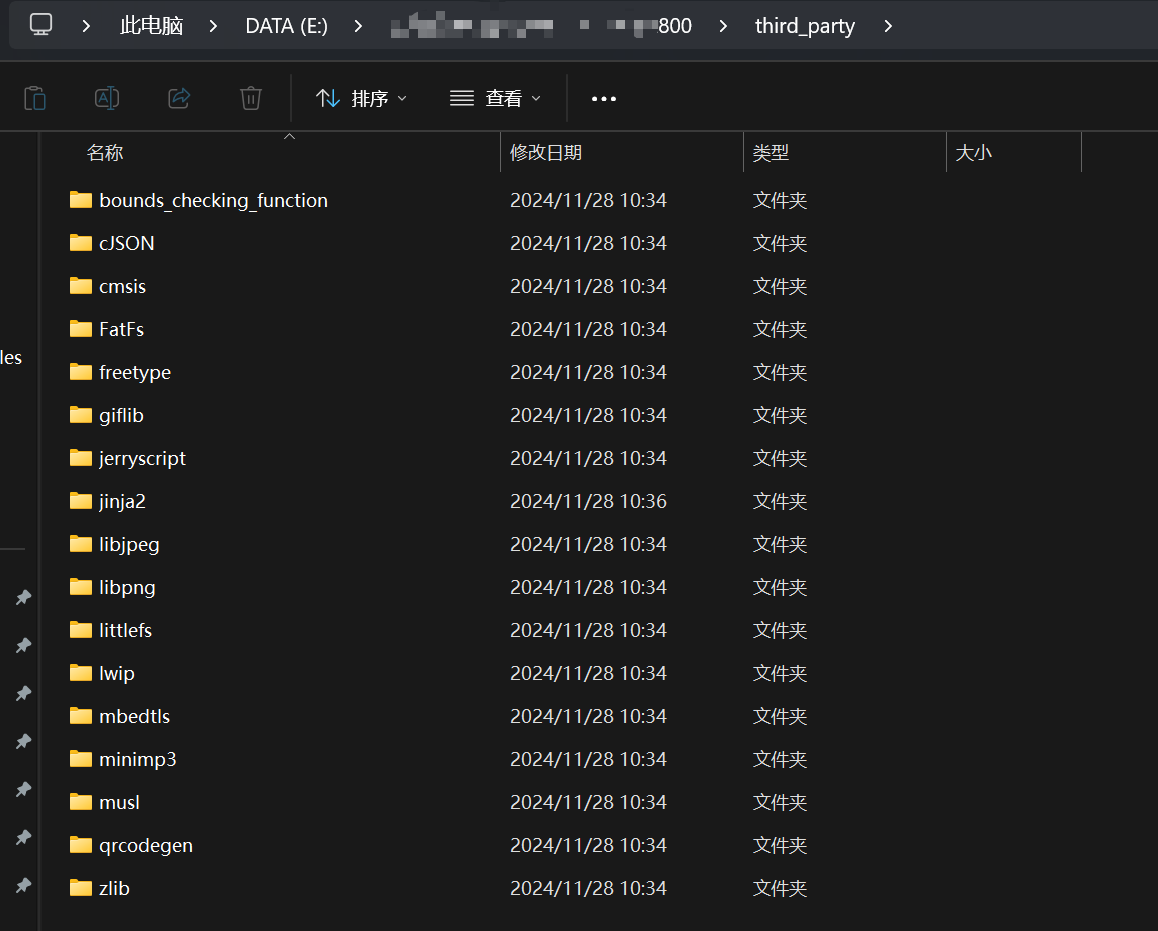The image size is (1158, 931).
Task: Click the freetype folder name
Action: [x=135, y=373]
